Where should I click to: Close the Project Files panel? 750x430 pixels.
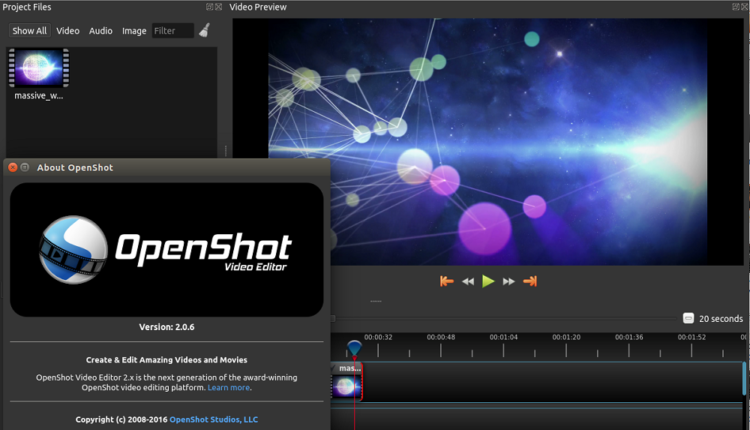pyautogui.click(x=219, y=7)
